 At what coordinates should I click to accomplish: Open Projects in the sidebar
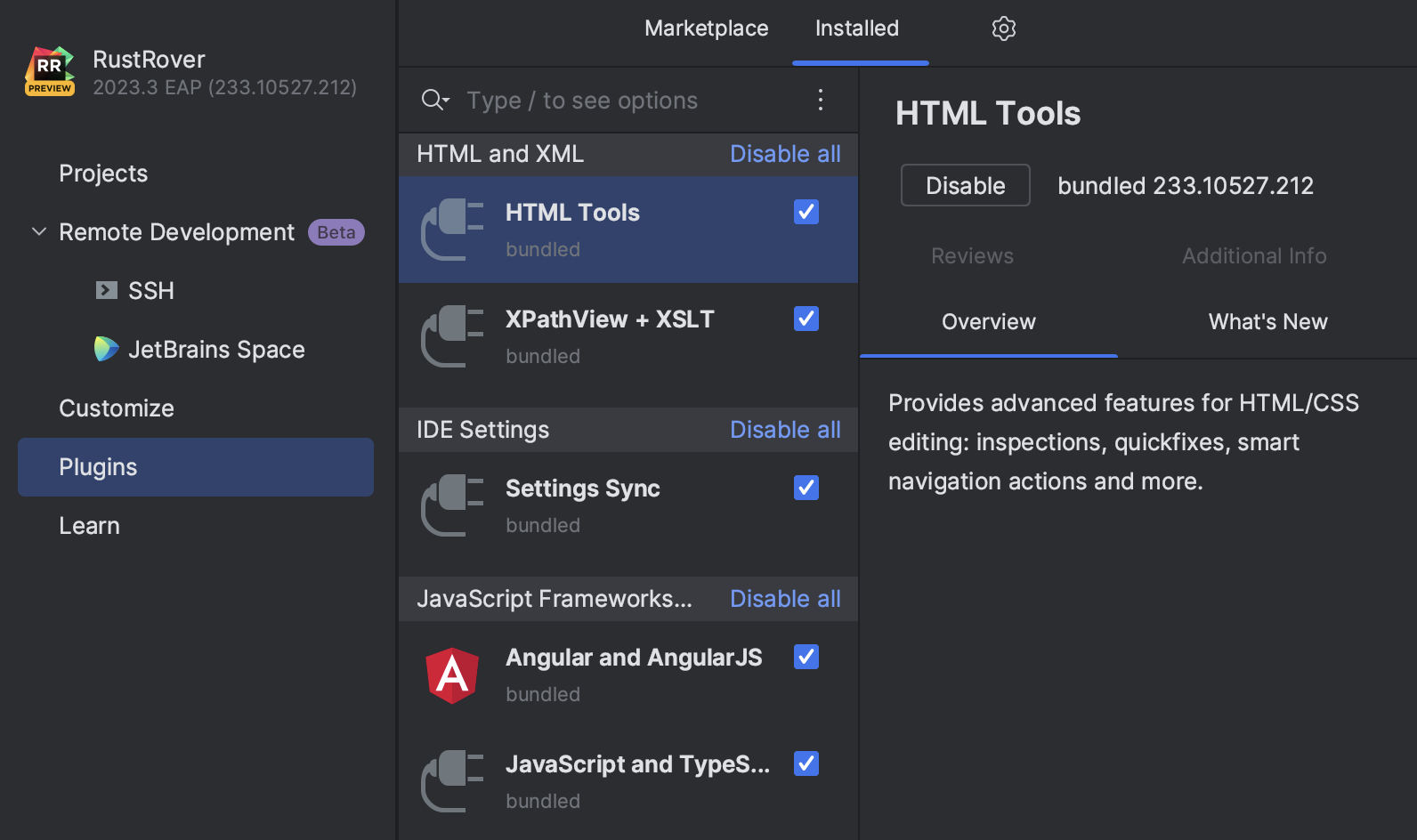point(103,174)
